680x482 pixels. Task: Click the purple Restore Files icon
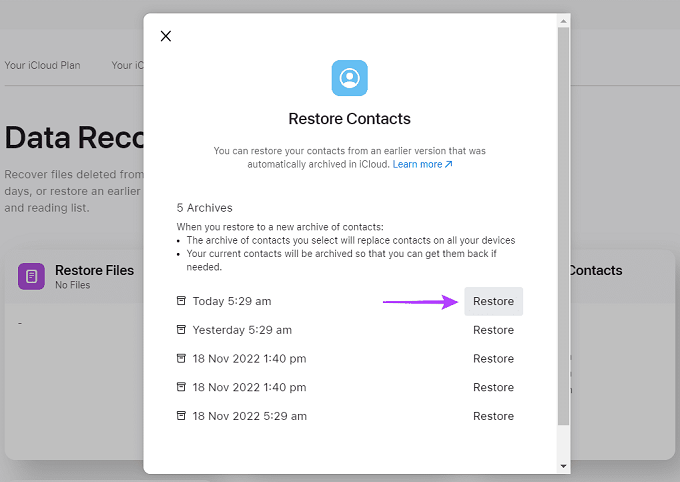(x=31, y=276)
